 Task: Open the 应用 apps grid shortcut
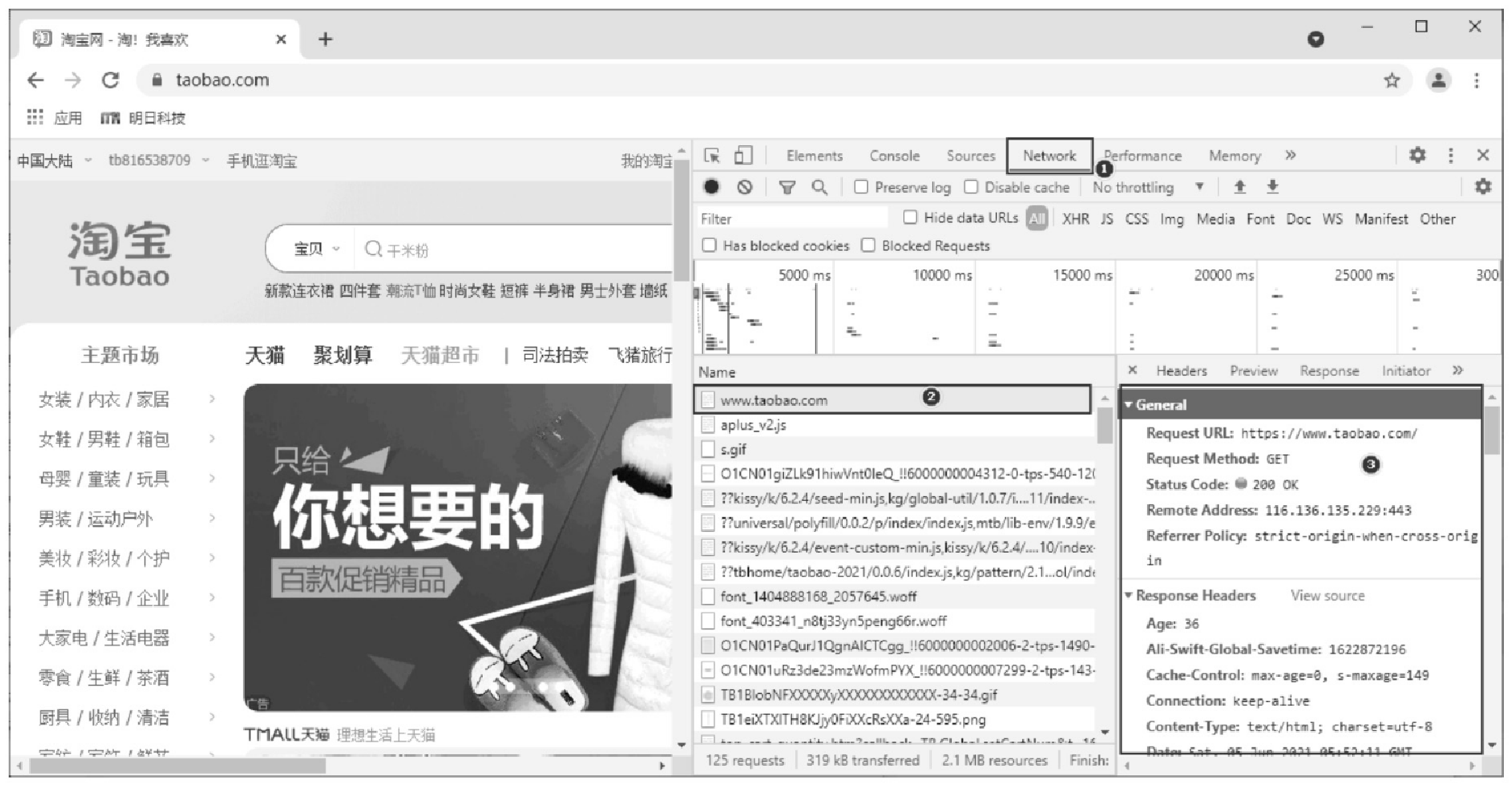tap(54, 118)
